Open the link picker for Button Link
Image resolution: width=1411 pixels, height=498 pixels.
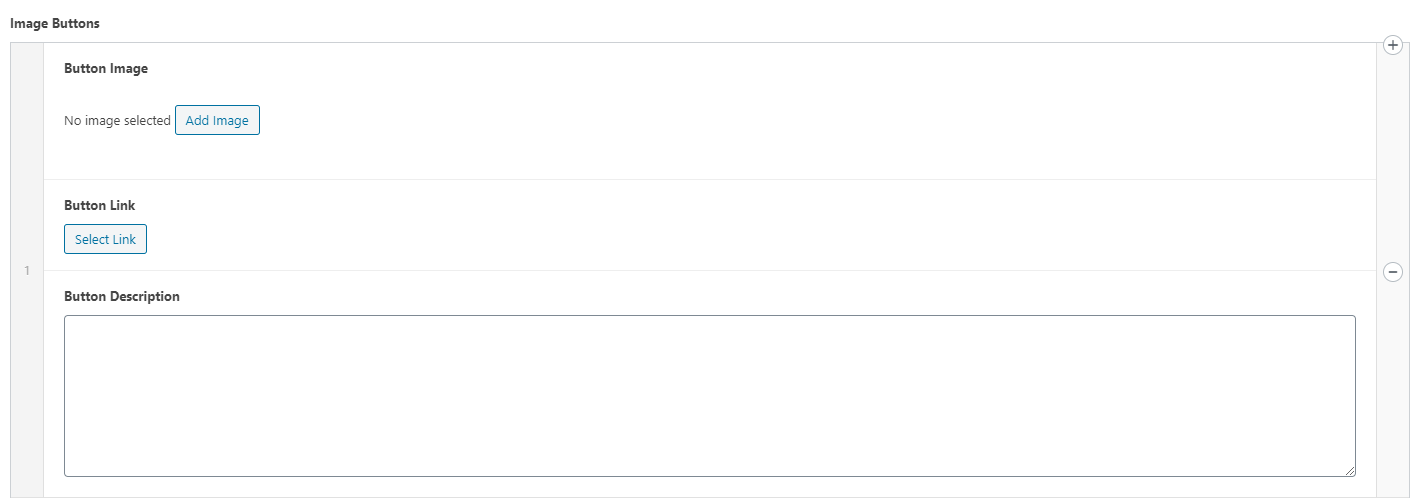pos(105,240)
